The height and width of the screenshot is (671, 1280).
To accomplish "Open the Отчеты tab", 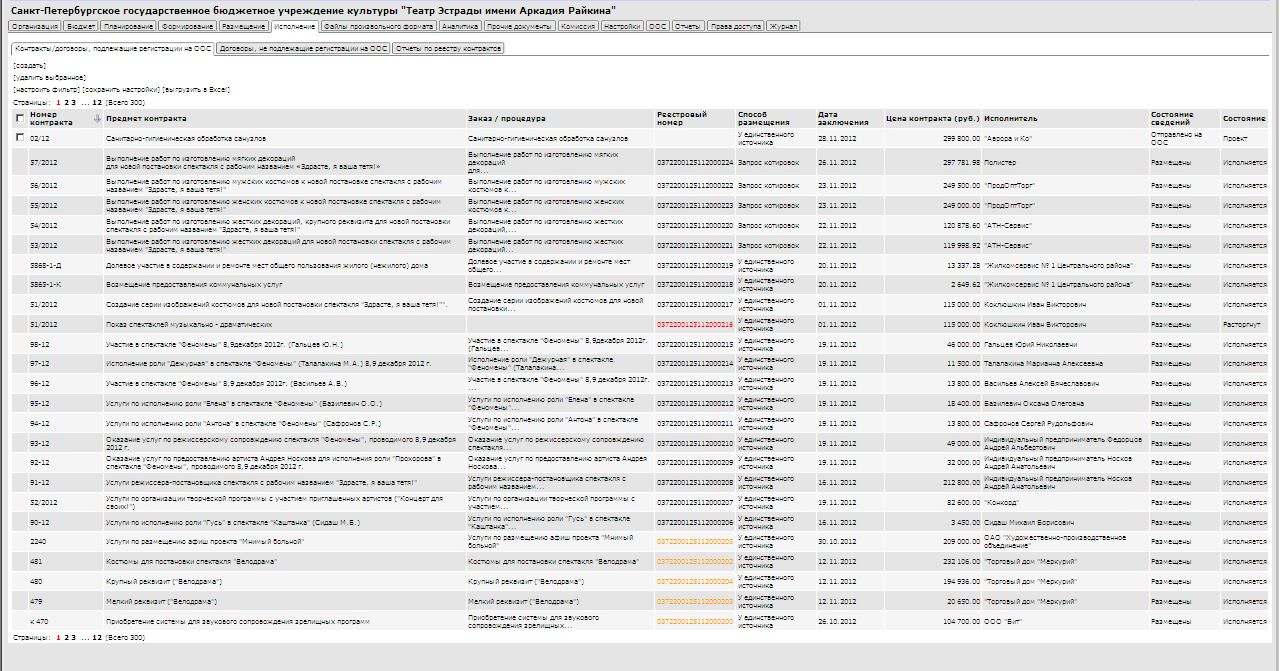I will click(688, 26).
